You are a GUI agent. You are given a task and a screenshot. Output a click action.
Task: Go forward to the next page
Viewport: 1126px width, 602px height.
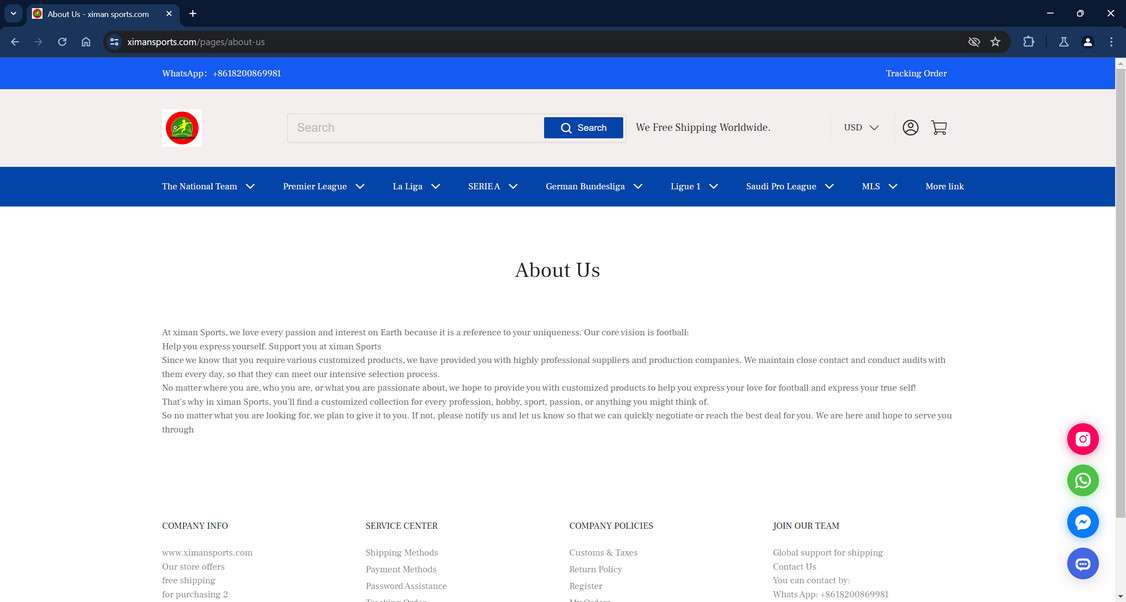(39, 42)
